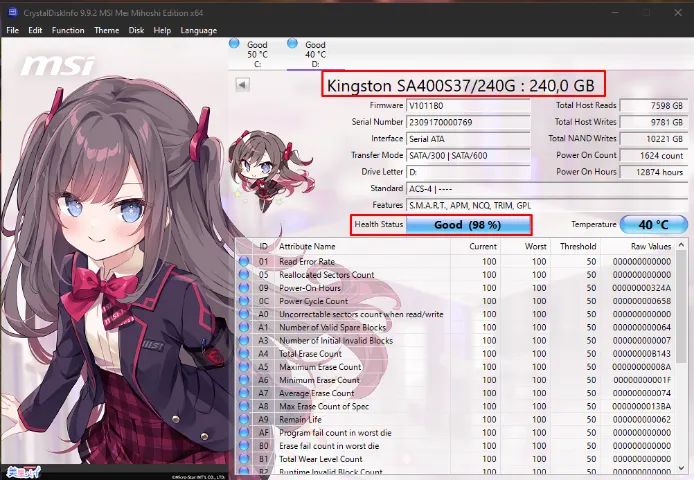Open the Disk menu
The image size is (694, 480).
tap(136, 30)
